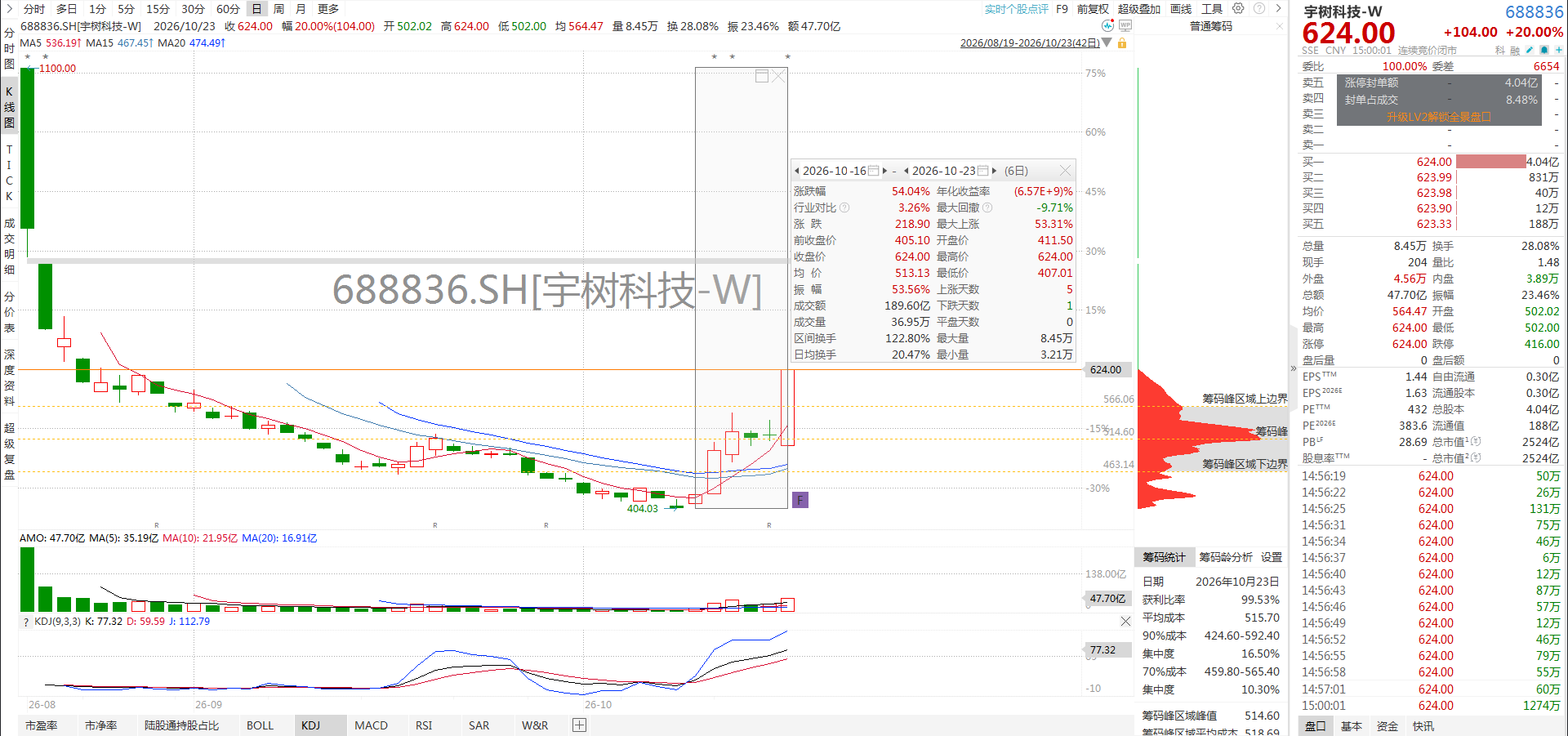Image resolution: width=1568 pixels, height=736 pixels.
Task: Click the WP monitor icon
Action: click(x=1125, y=25)
